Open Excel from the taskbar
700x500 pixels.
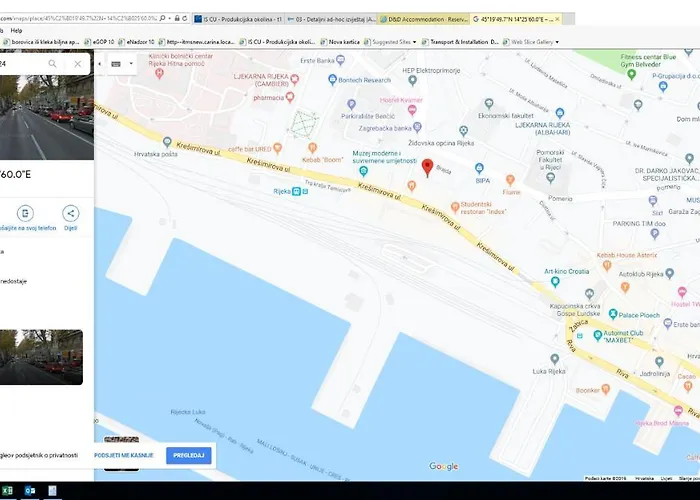pyautogui.click(x=7, y=491)
